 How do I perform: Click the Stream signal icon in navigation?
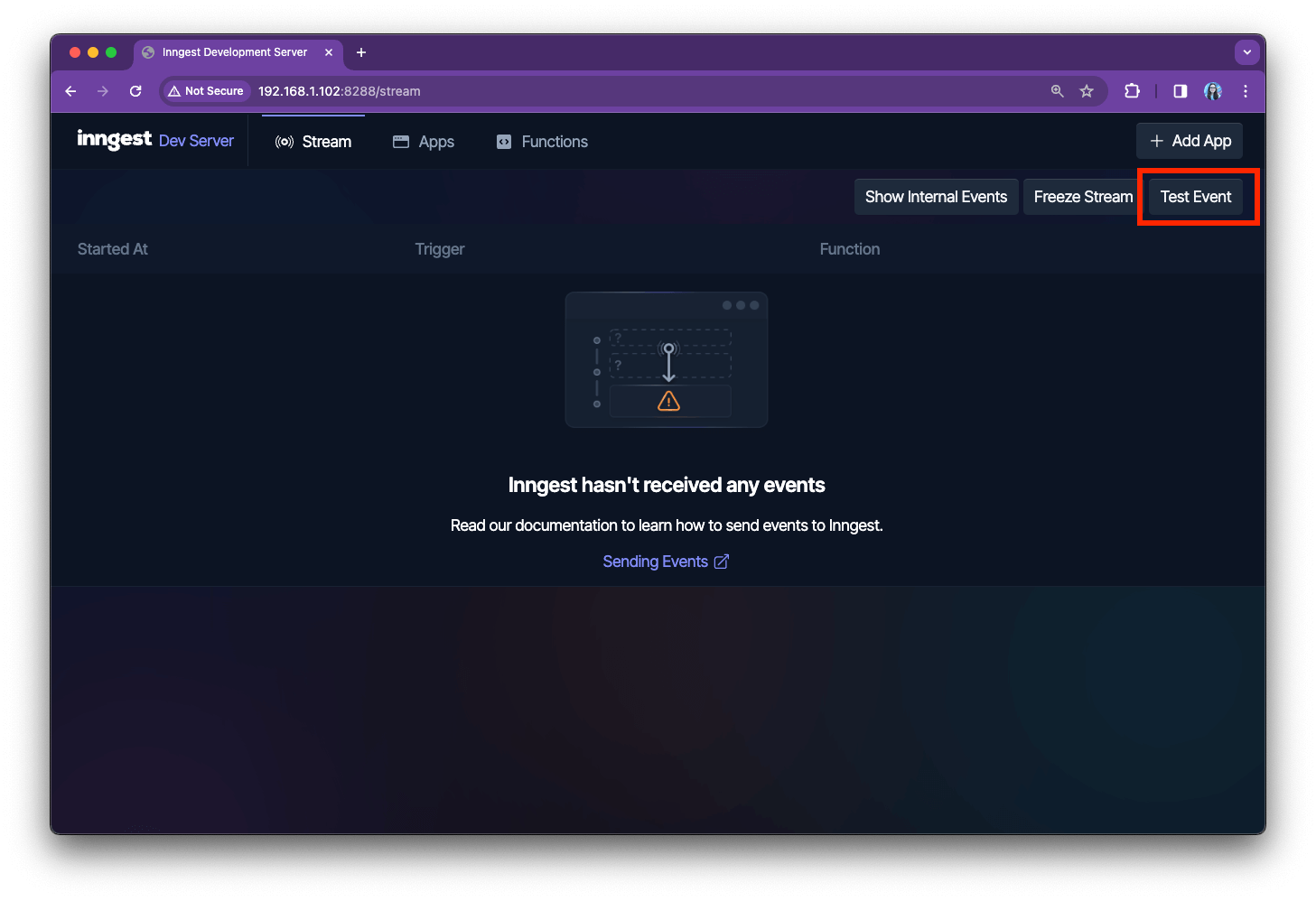tap(284, 141)
